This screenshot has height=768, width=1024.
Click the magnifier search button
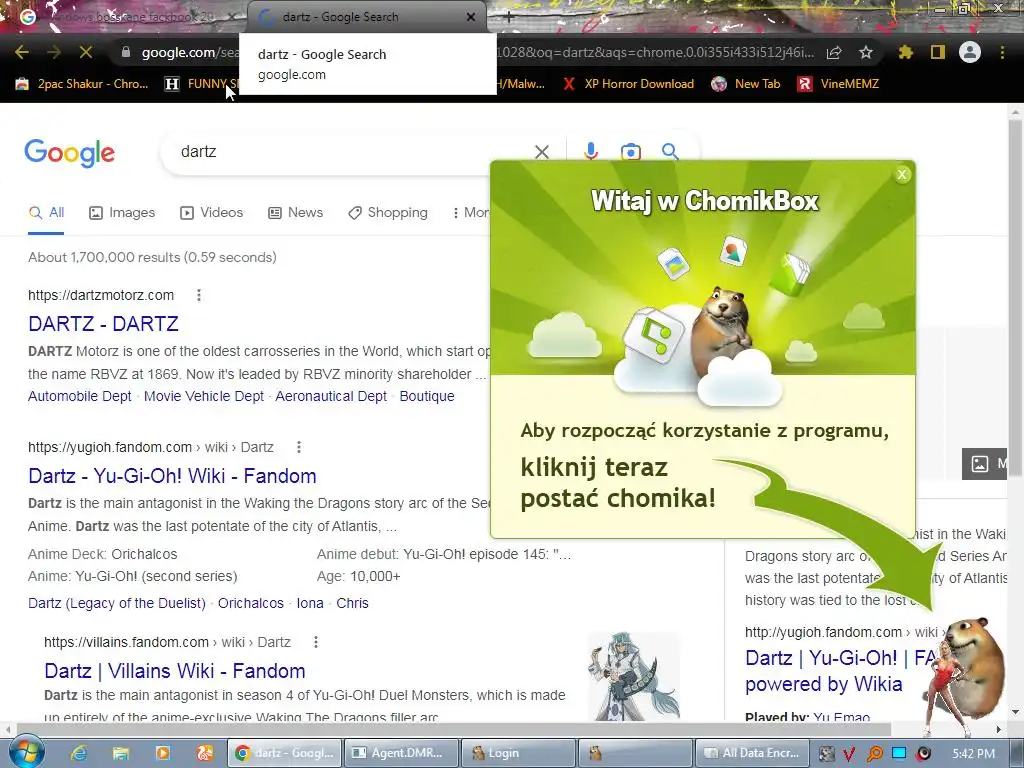click(669, 152)
